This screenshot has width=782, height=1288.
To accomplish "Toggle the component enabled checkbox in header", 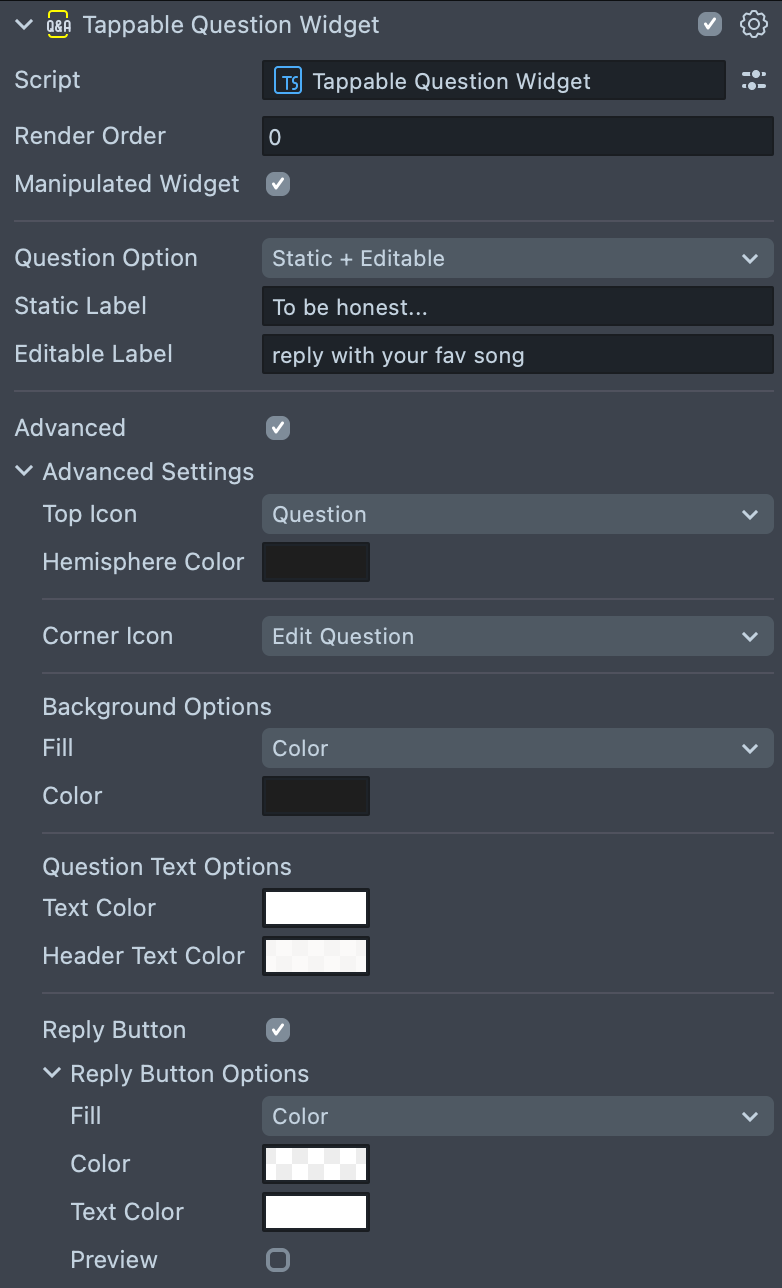I will pyautogui.click(x=710, y=24).
